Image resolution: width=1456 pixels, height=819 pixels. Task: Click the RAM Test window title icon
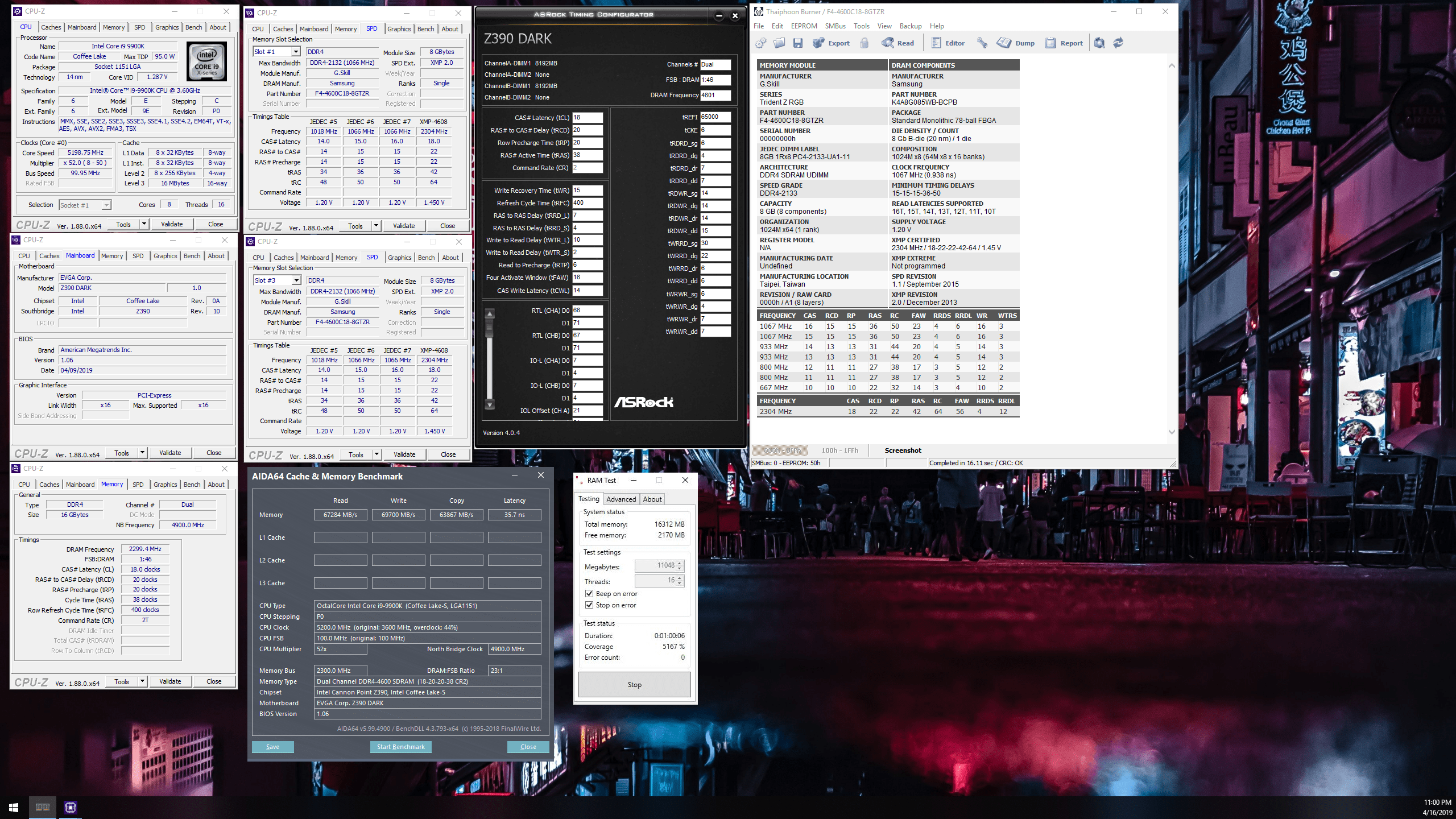pyautogui.click(x=580, y=480)
